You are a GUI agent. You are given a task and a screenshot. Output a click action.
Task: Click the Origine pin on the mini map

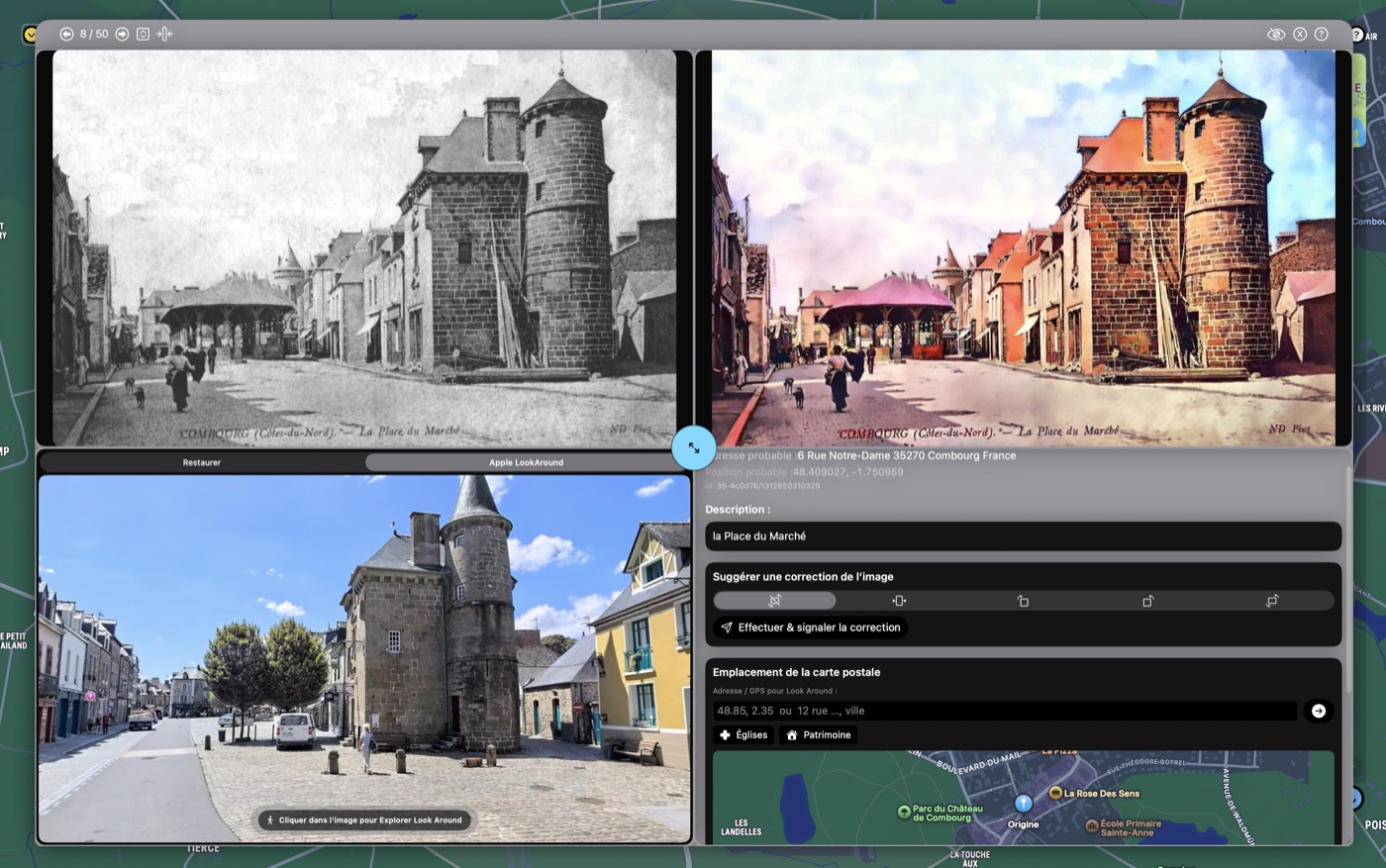tap(1024, 804)
